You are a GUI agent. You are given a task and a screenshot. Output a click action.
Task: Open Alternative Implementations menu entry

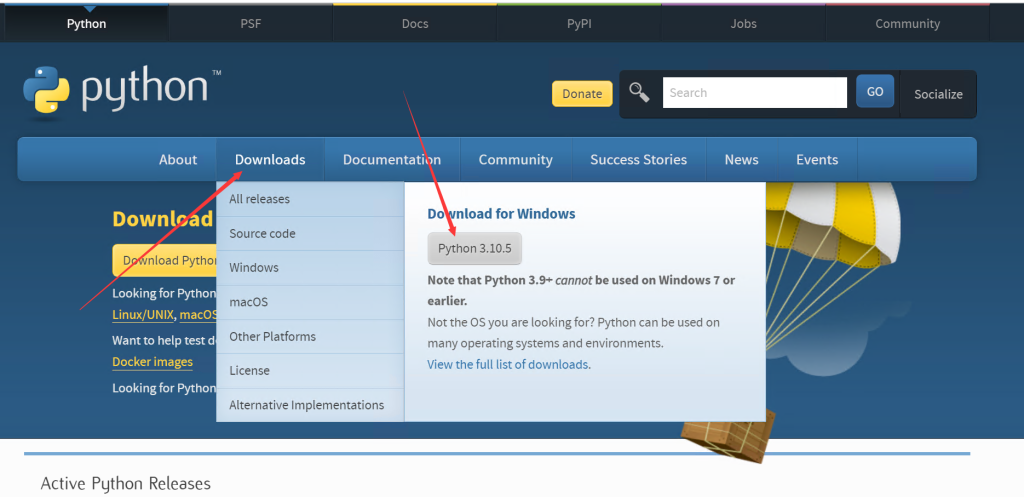click(310, 405)
